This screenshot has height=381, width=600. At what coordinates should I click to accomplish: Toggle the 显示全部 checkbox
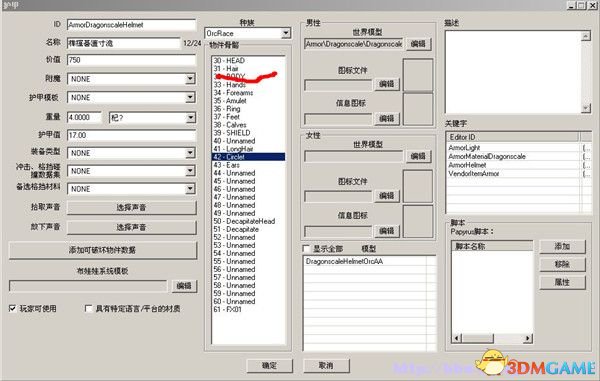point(306,249)
